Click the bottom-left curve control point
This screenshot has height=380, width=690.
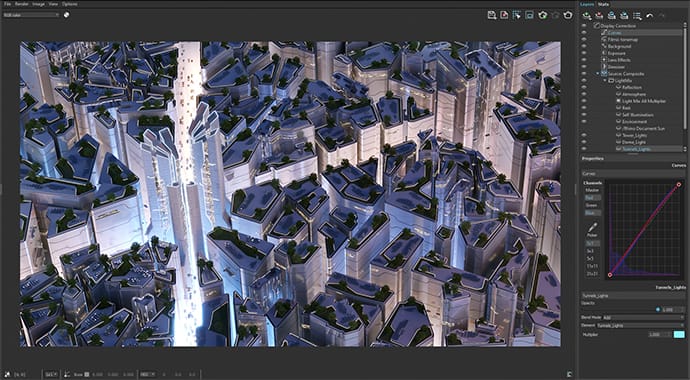tap(610, 275)
